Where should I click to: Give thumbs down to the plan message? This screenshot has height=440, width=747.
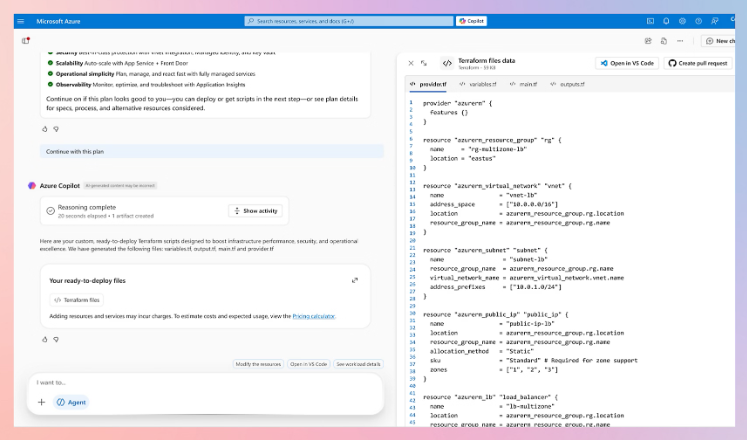click(x=56, y=129)
